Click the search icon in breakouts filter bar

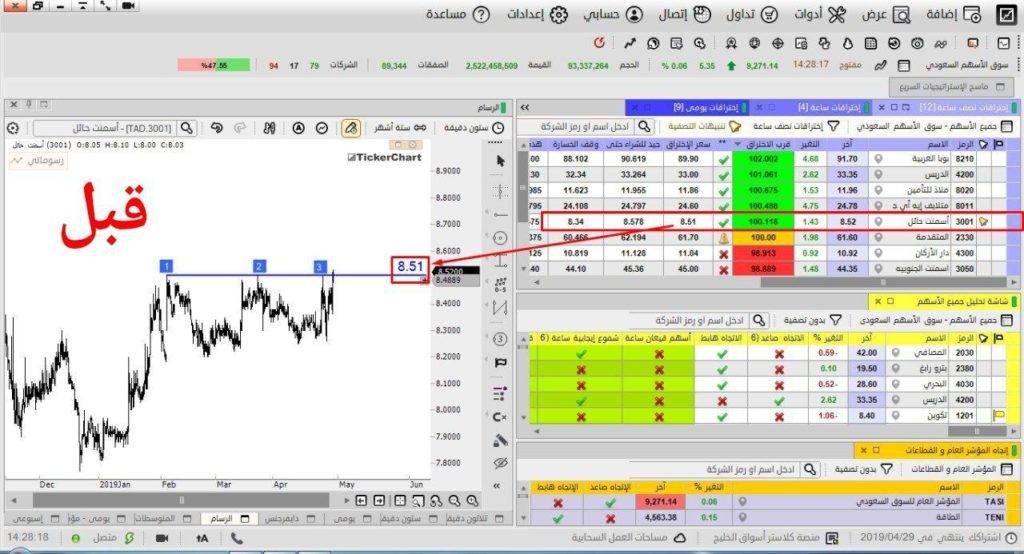point(644,127)
